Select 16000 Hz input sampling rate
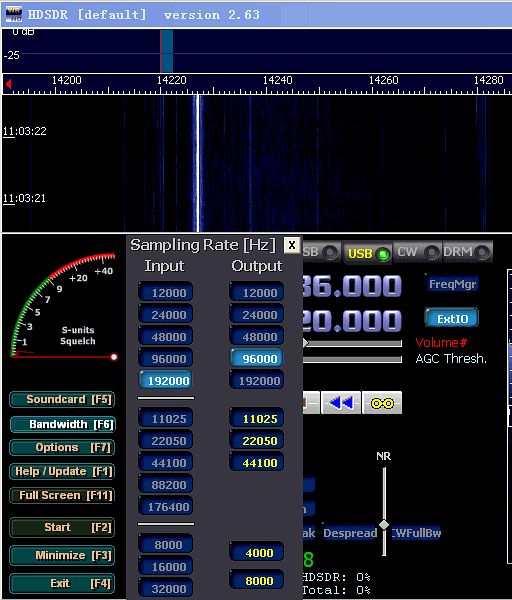Image resolution: width=512 pixels, height=600 pixels. pyautogui.click(x=165, y=567)
